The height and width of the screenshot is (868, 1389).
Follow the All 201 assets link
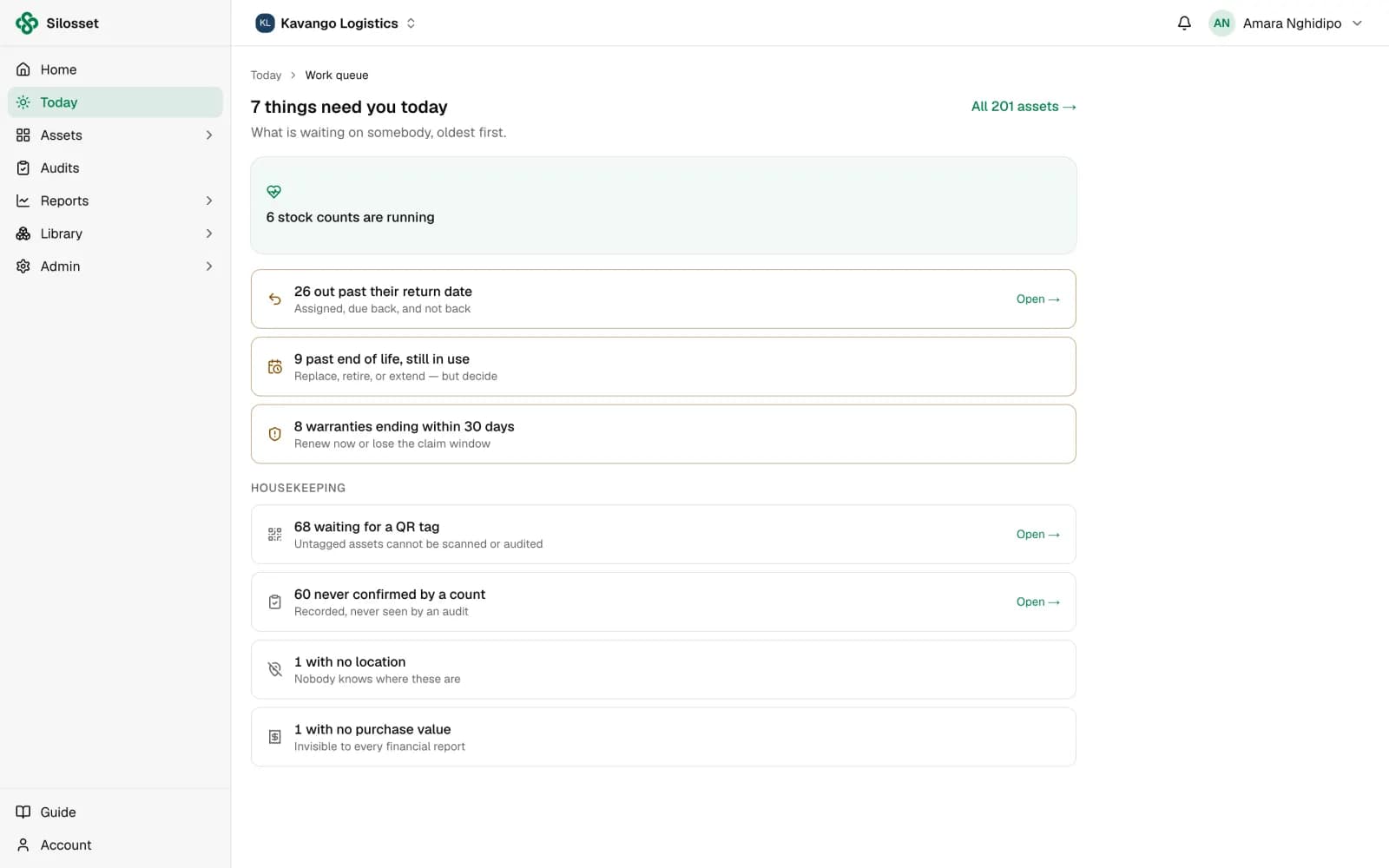click(x=1024, y=107)
